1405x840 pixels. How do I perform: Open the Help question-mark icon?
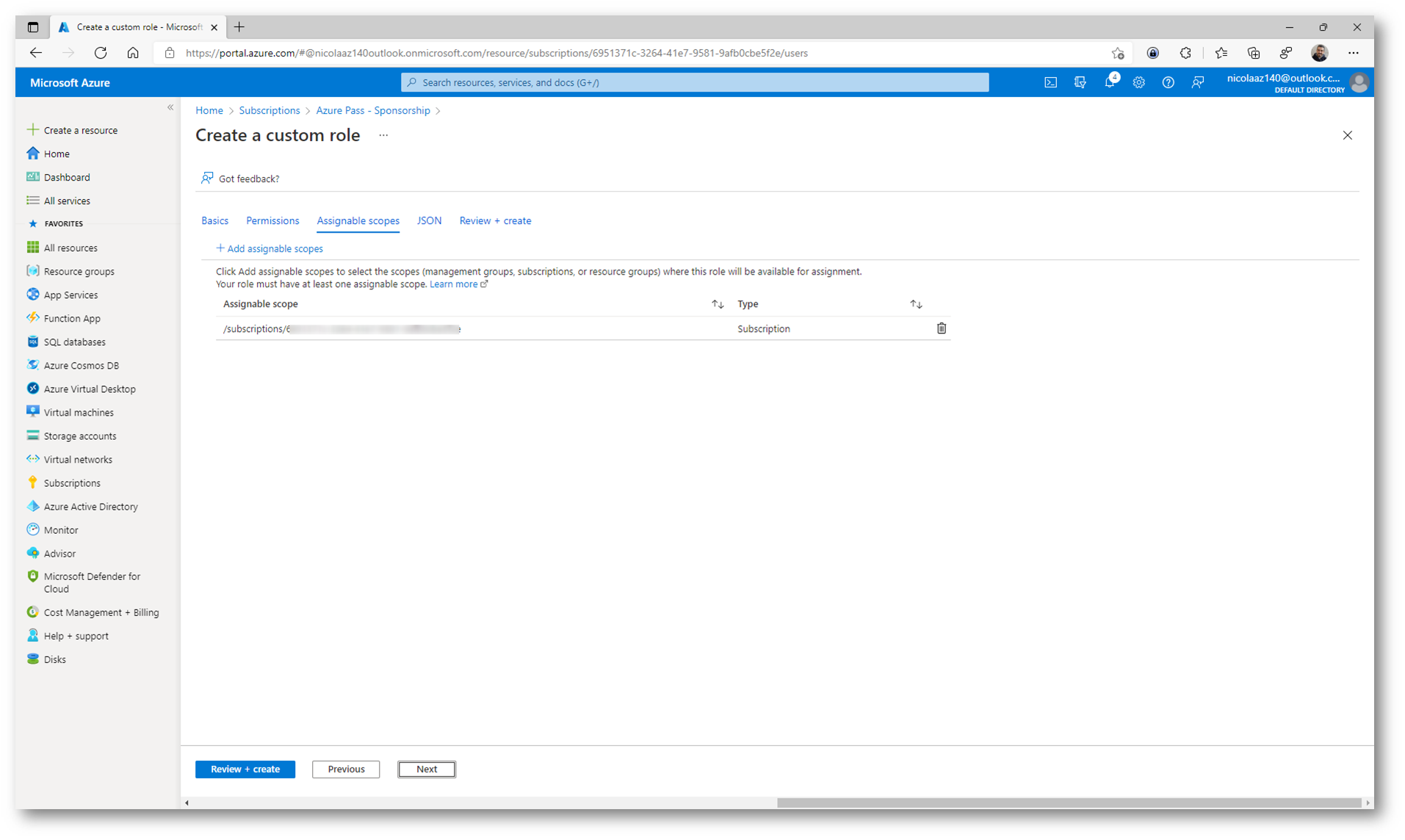1168,82
